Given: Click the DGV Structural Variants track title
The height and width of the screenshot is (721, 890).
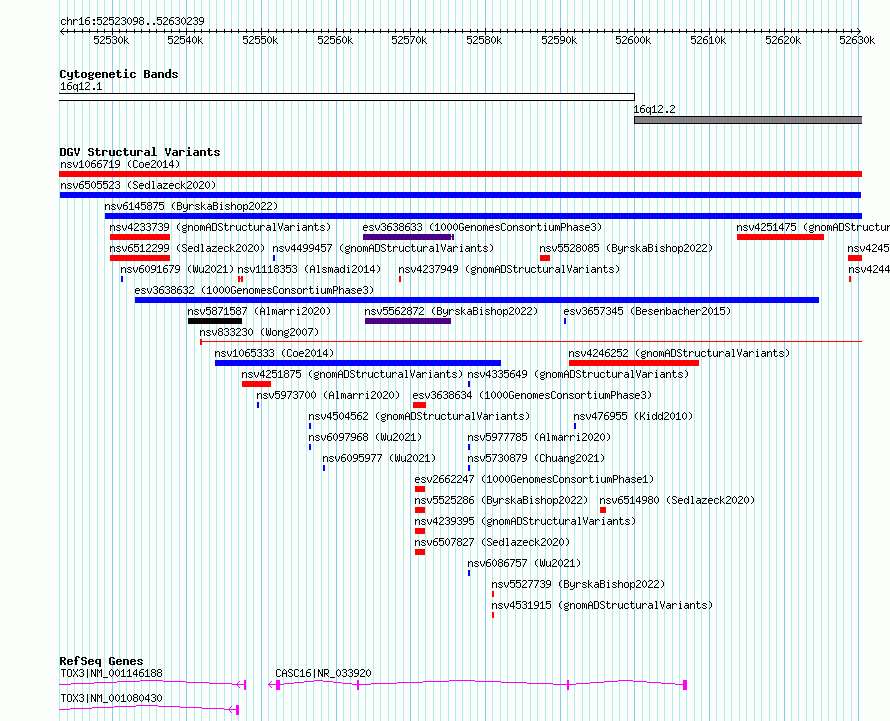Looking at the screenshot, I should [140, 152].
